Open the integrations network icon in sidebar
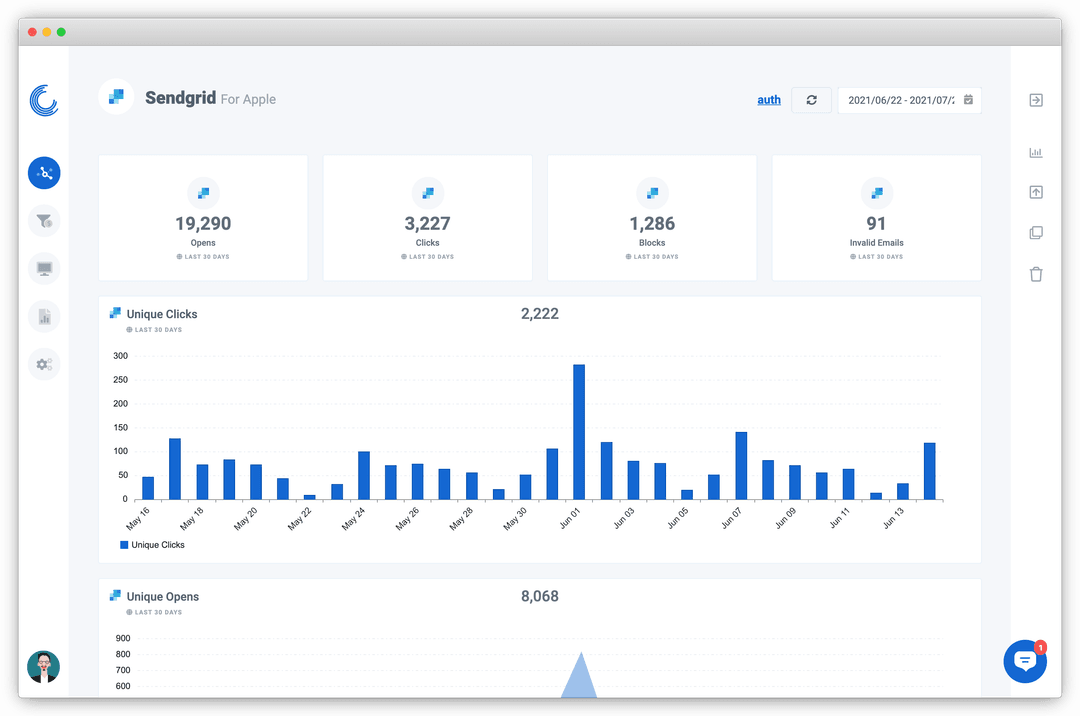 [x=44, y=173]
